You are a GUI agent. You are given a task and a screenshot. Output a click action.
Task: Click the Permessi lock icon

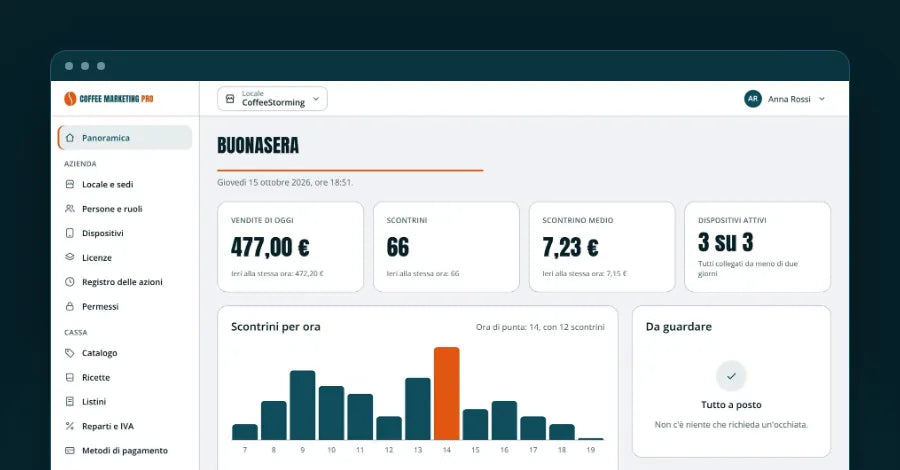pyautogui.click(x=70, y=306)
